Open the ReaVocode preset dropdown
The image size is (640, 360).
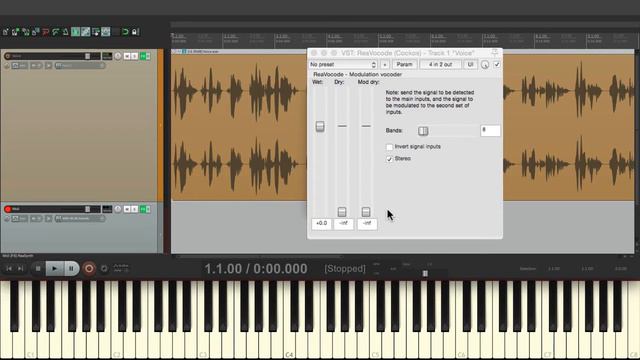pyautogui.click(x=342, y=64)
